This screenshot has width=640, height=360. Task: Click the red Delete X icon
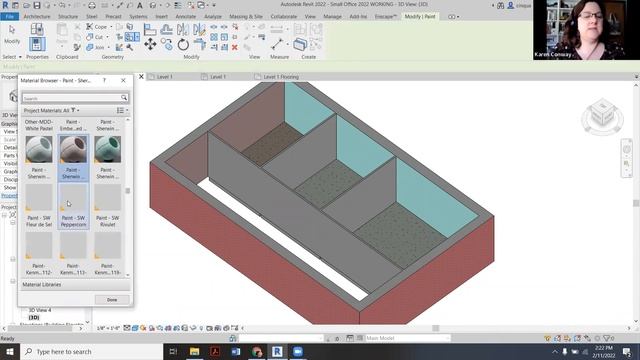point(234,47)
